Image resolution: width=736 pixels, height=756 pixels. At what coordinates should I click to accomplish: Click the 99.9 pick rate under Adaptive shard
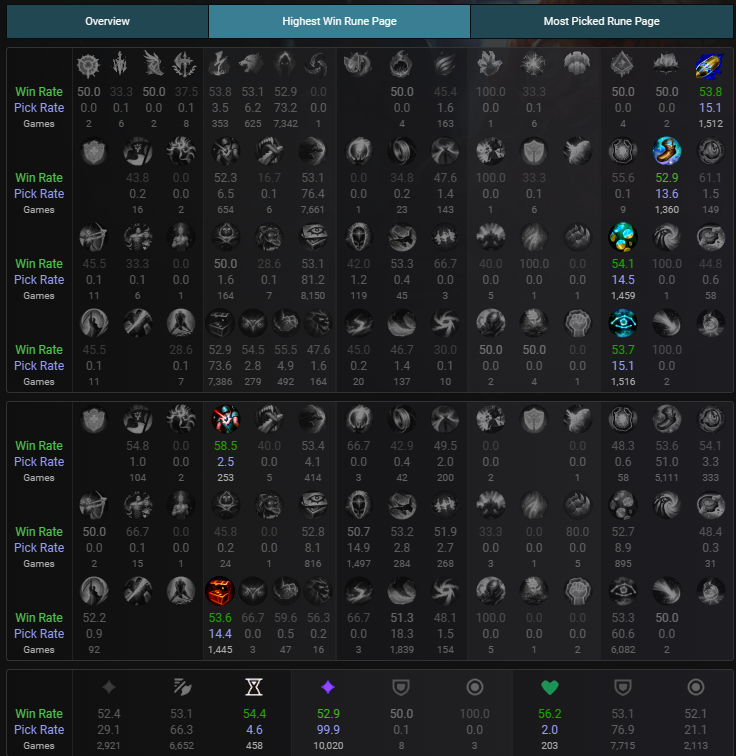click(x=328, y=729)
